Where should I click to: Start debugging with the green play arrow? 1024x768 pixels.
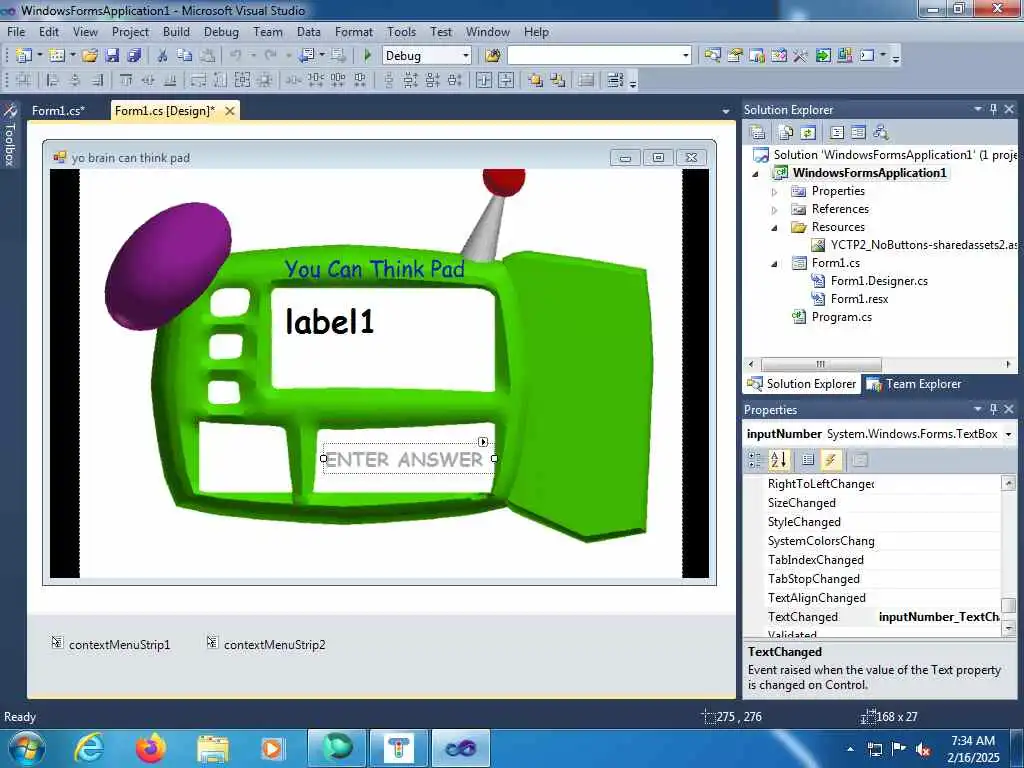[x=367, y=56]
